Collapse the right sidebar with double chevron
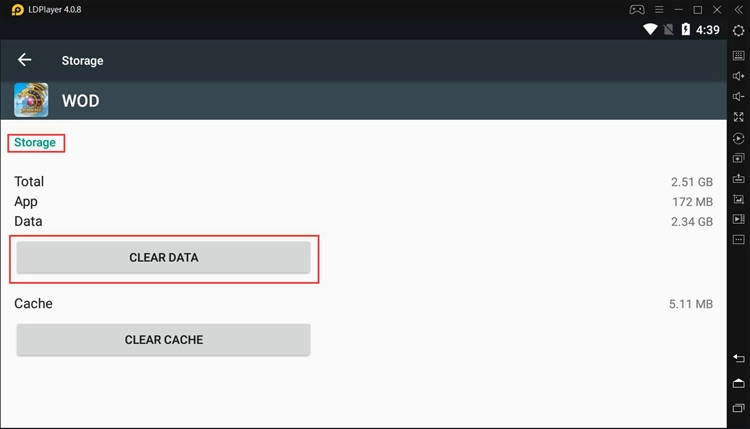This screenshot has height=429, width=750. click(x=738, y=9)
